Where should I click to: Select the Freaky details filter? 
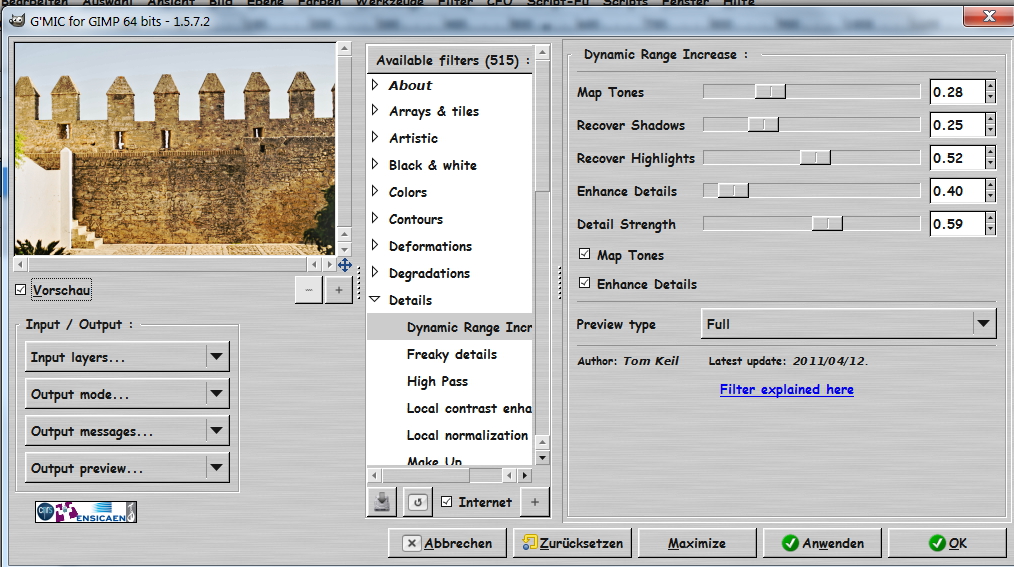point(451,354)
